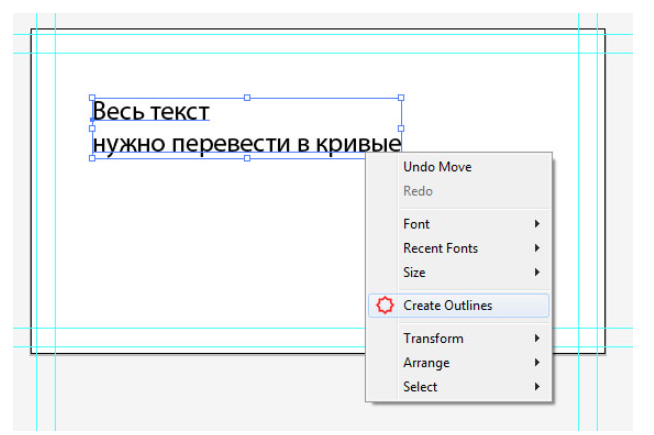Click the right-middle handle of text box

point(401,128)
